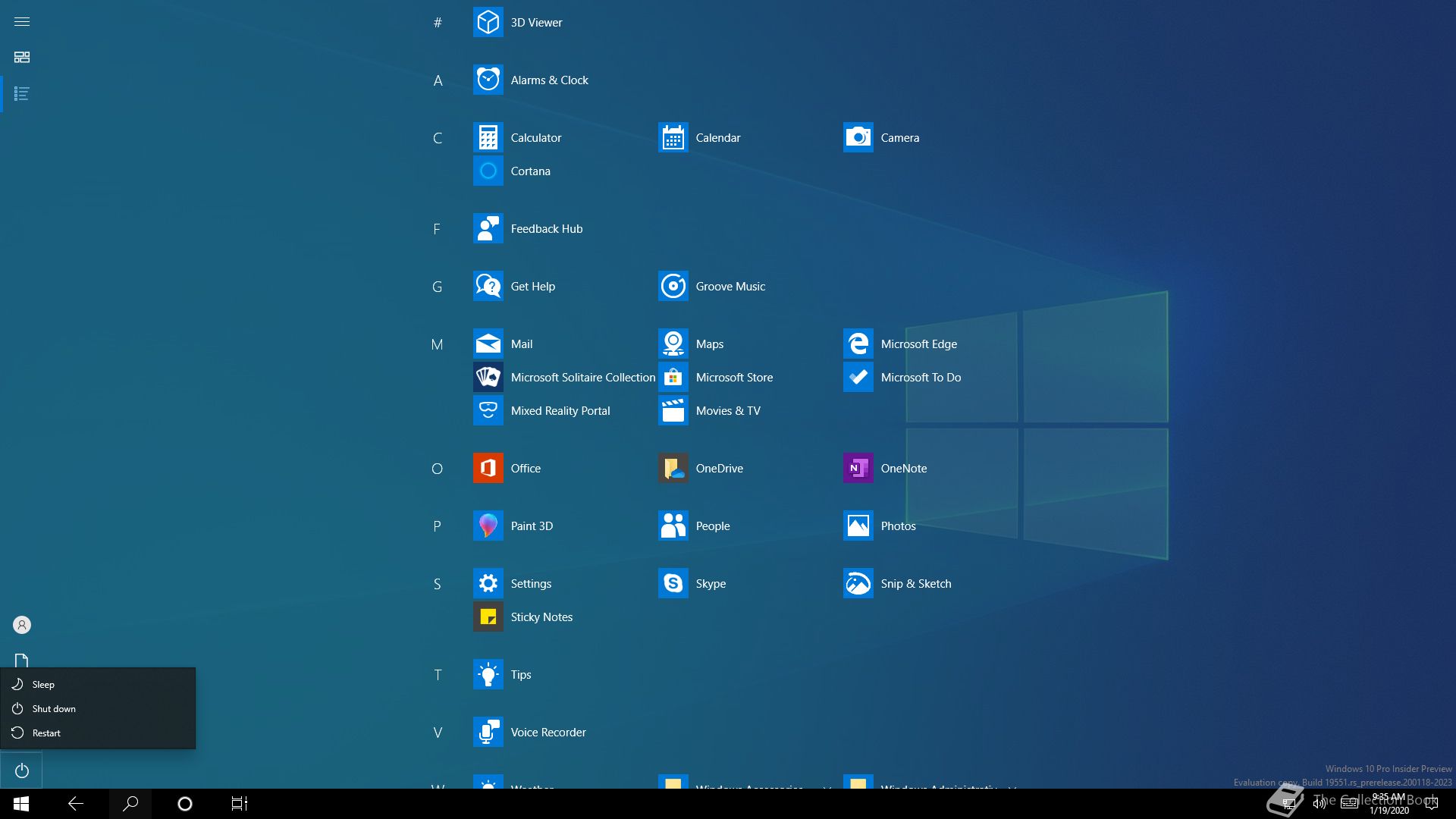Open the touch keyboard tray icon
1456x819 pixels.
click(1349, 804)
